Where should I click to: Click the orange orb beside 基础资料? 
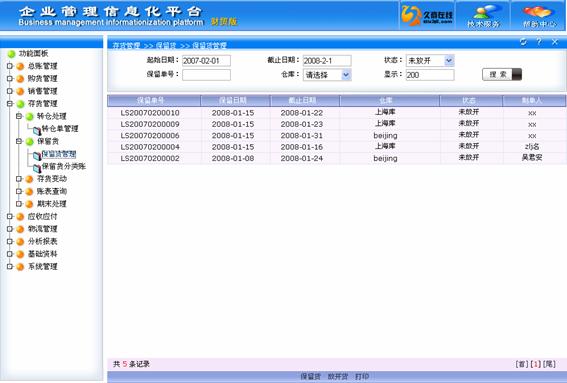(20, 254)
